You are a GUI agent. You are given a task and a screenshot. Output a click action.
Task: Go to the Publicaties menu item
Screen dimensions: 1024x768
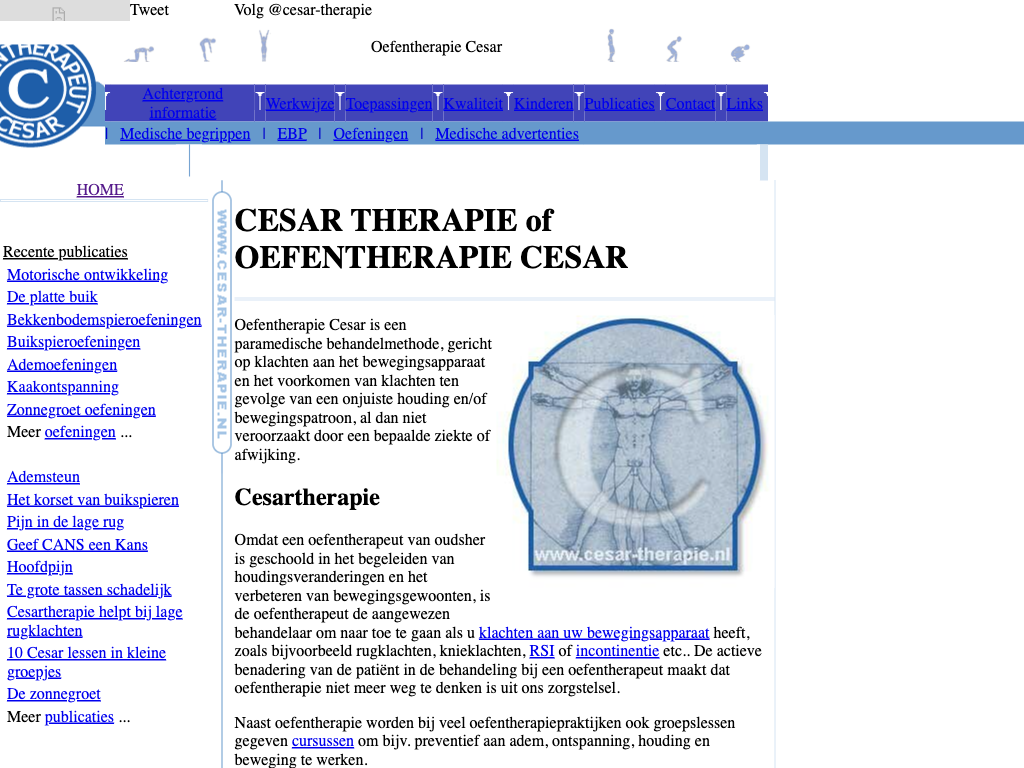pyautogui.click(x=619, y=103)
